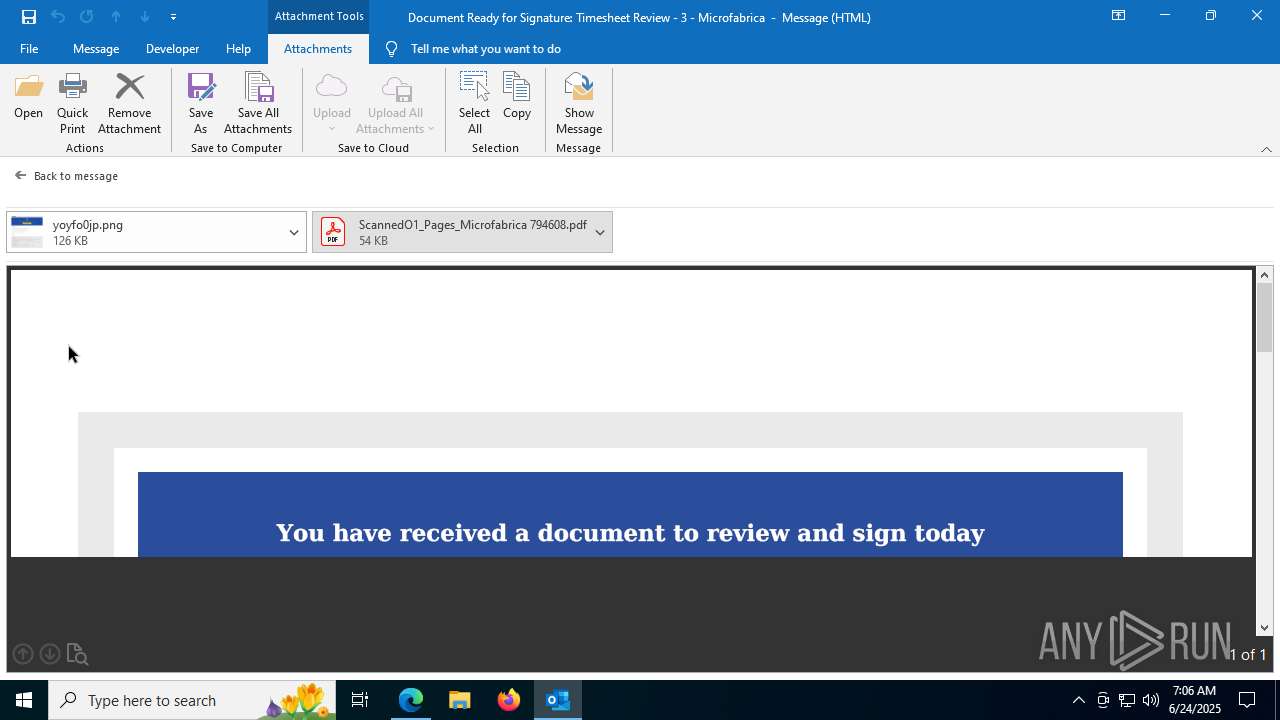Save attachment with Save As

pos(201,104)
